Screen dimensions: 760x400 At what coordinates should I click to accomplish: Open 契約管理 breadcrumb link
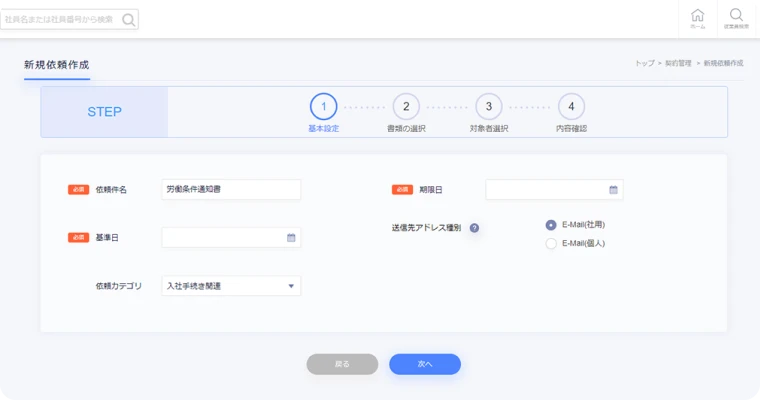[x=678, y=63]
